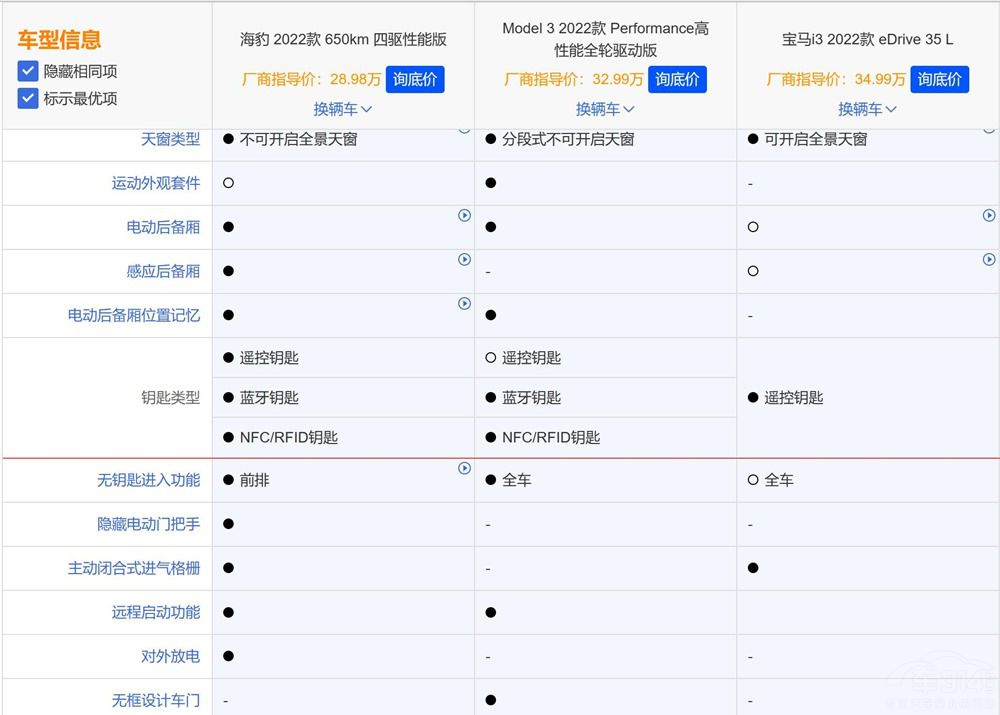Click the 天窗类型 video icon in 宝马i3 column

click(x=990, y=128)
